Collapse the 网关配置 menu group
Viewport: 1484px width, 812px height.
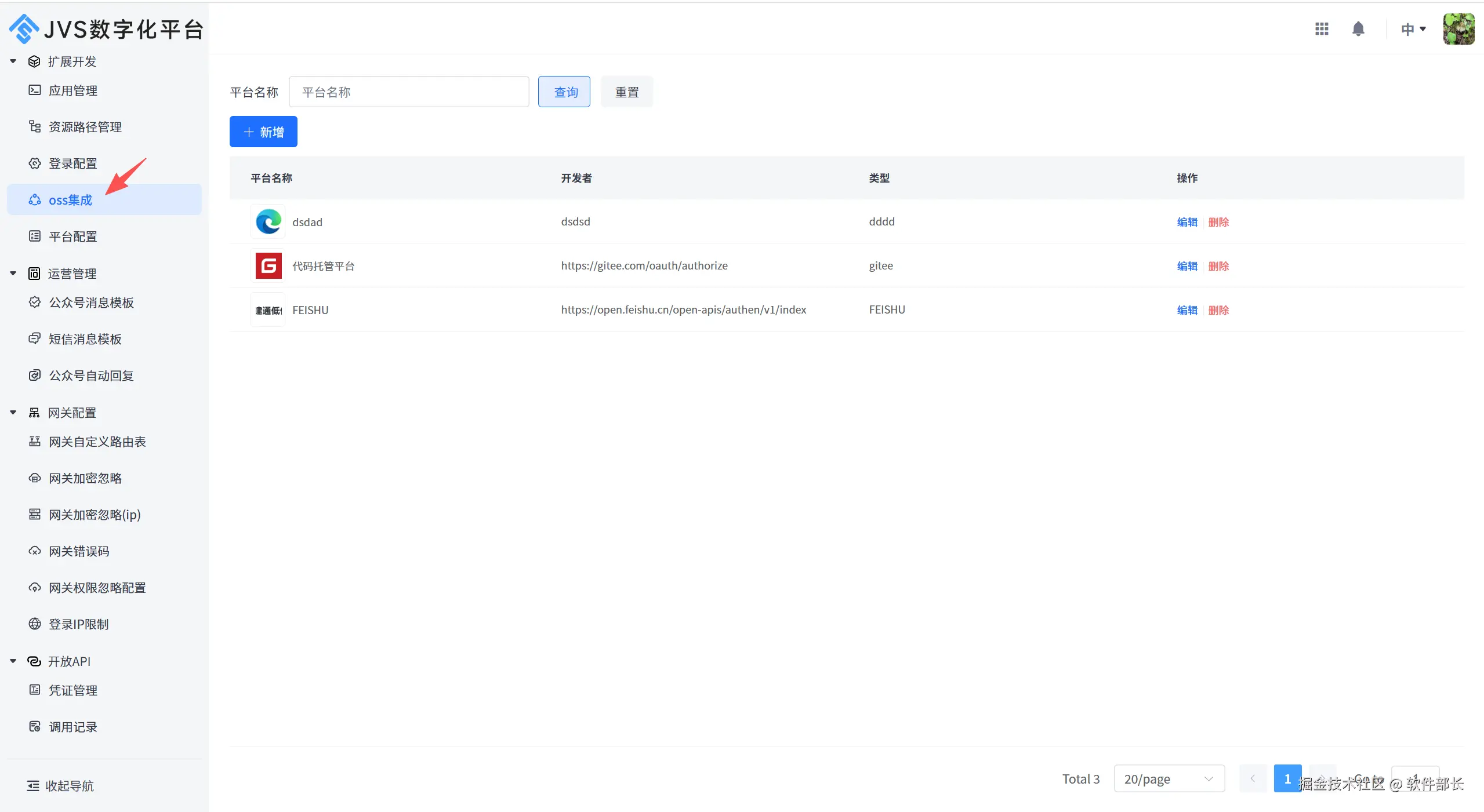(13, 413)
